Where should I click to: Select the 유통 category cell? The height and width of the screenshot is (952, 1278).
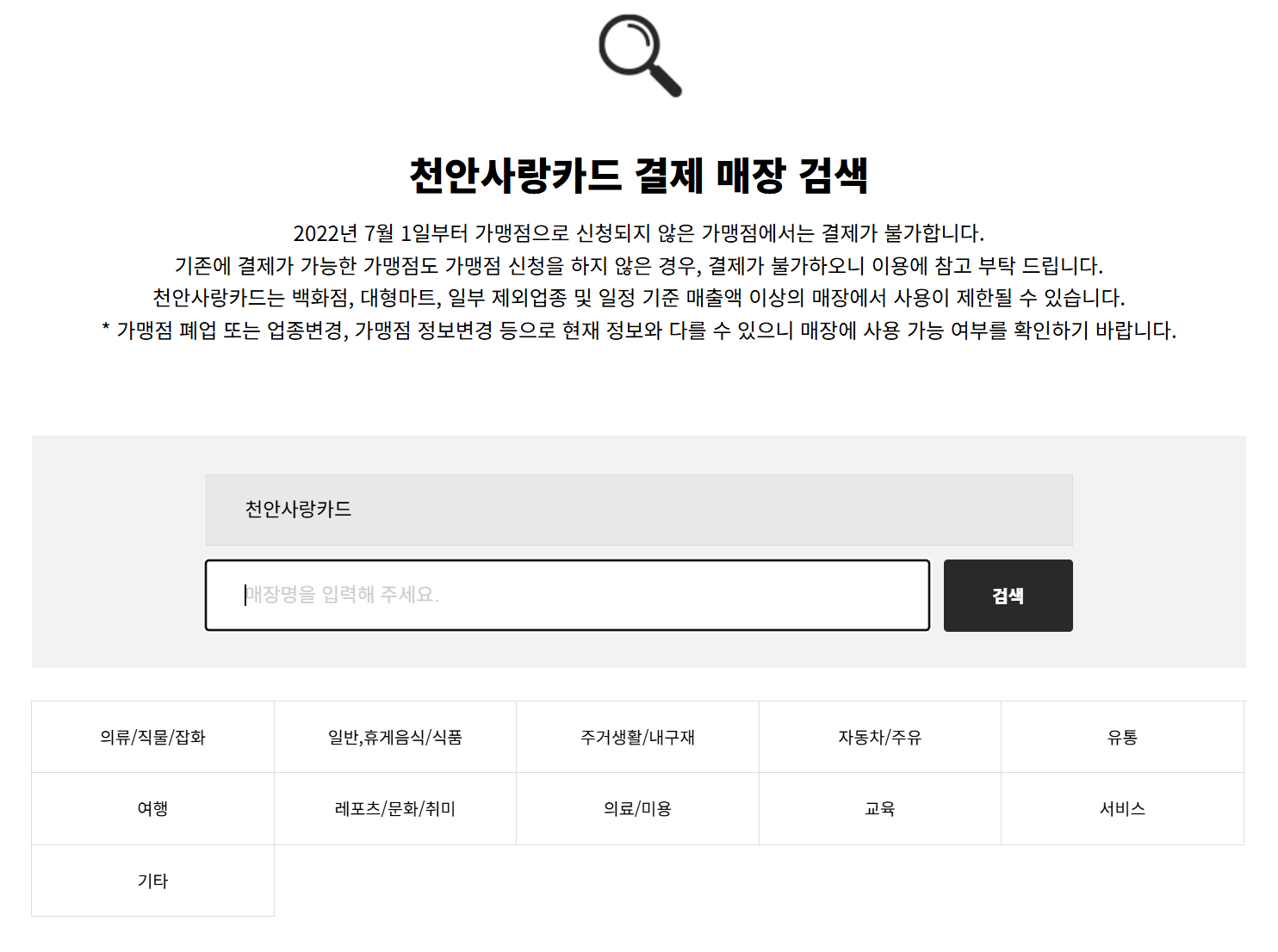coord(1123,737)
